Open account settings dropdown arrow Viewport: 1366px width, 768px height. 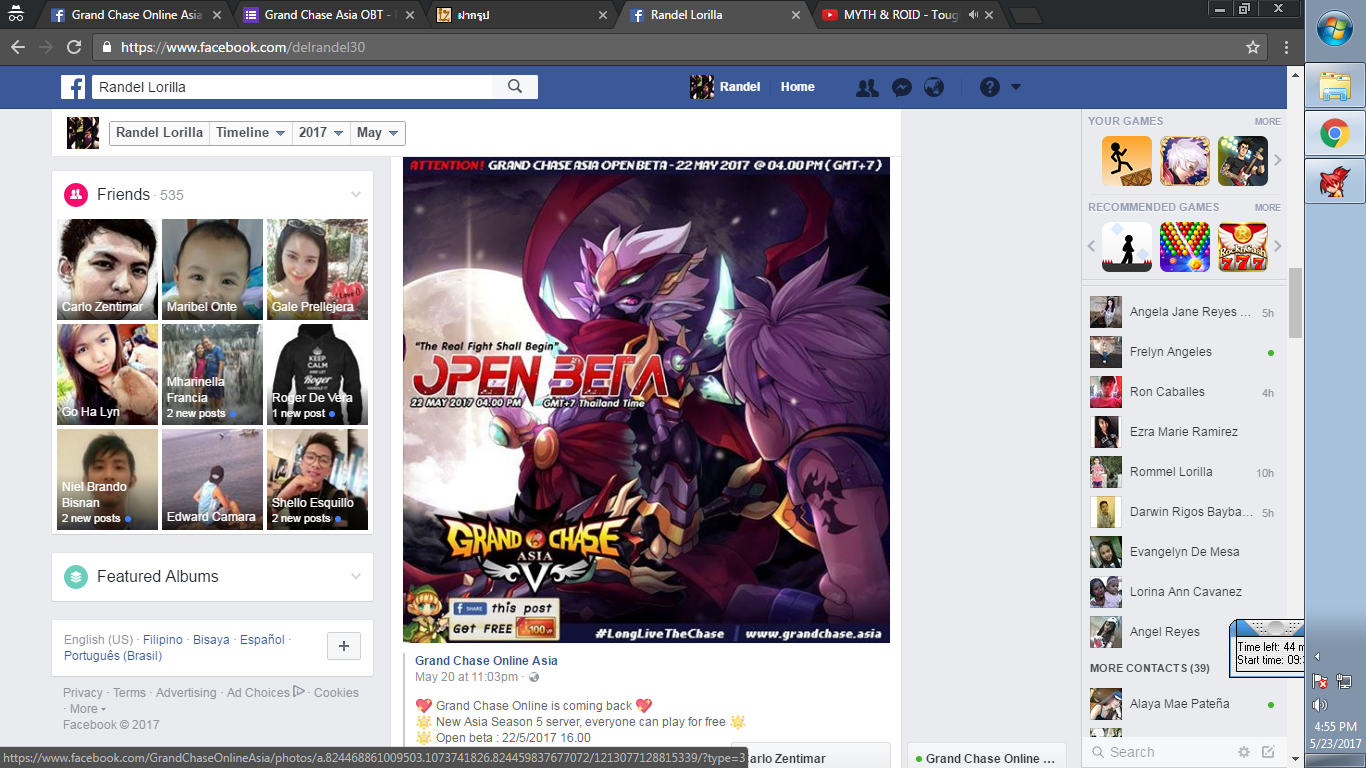[x=1016, y=87]
